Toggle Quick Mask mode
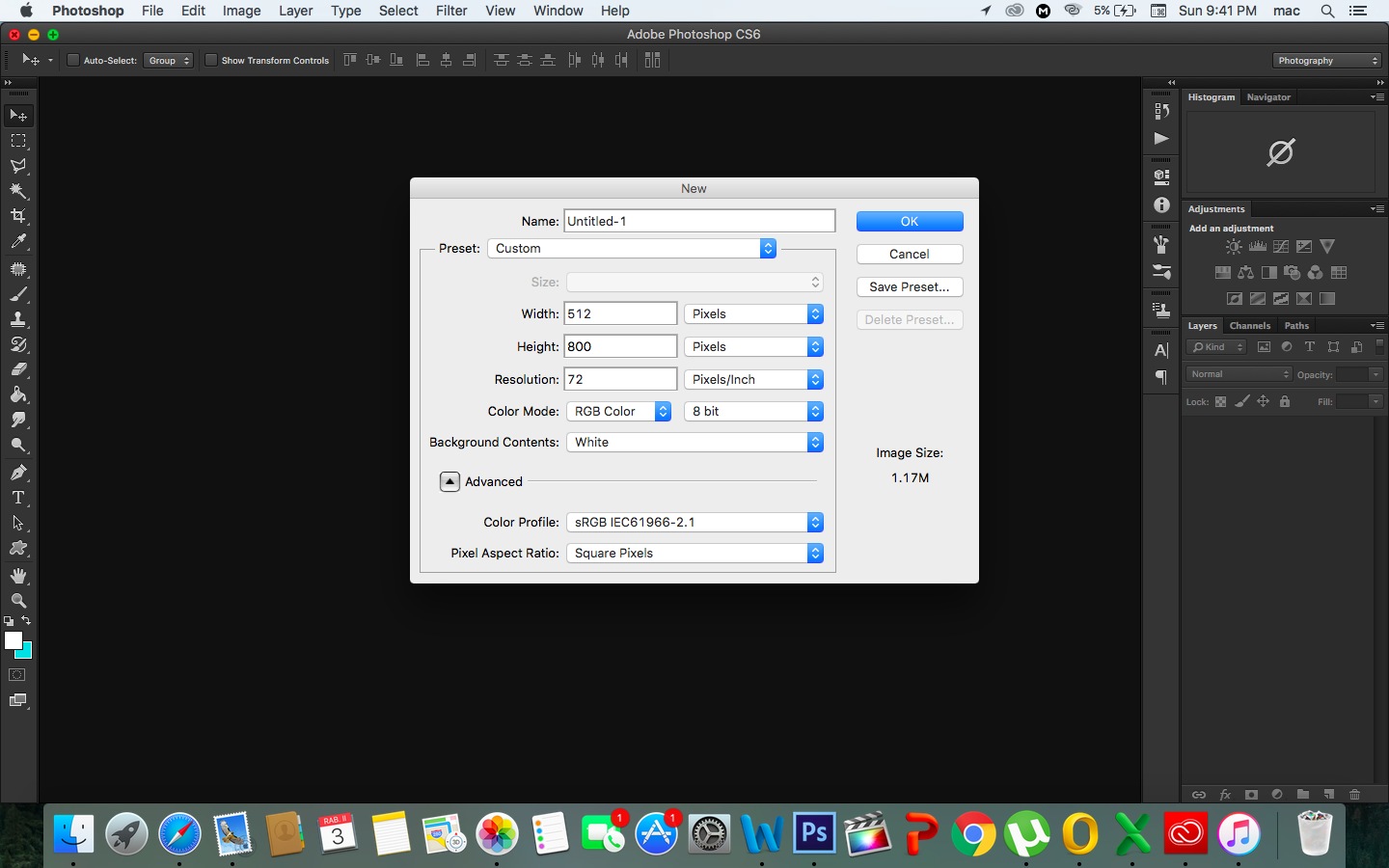This screenshot has height=868, width=1389. (x=17, y=675)
